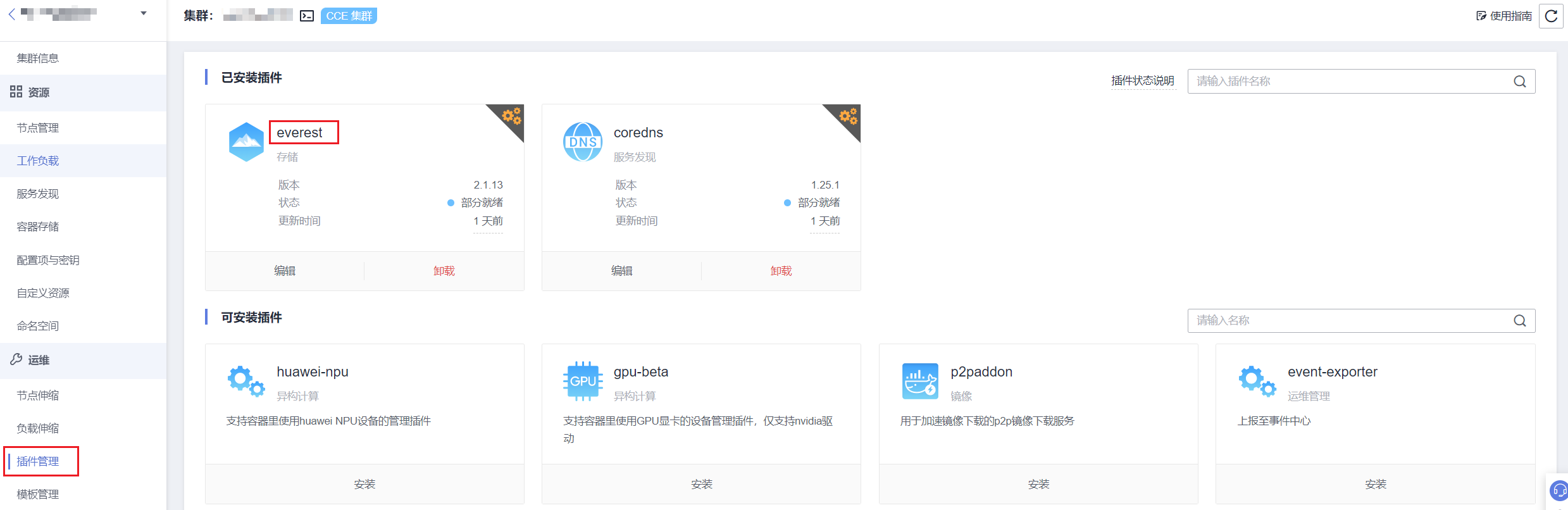Install the p2paddon plugin

click(1038, 484)
